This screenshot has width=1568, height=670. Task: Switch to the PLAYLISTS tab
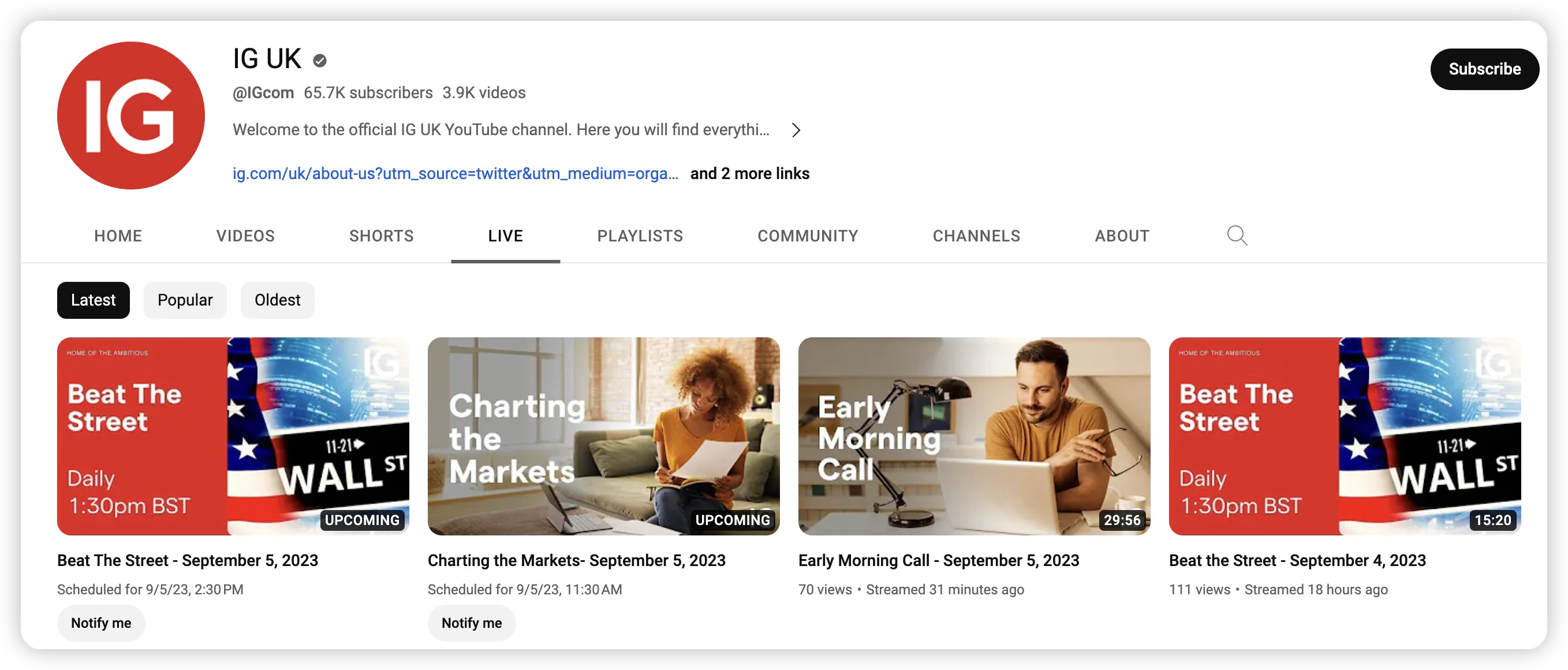click(640, 236)
